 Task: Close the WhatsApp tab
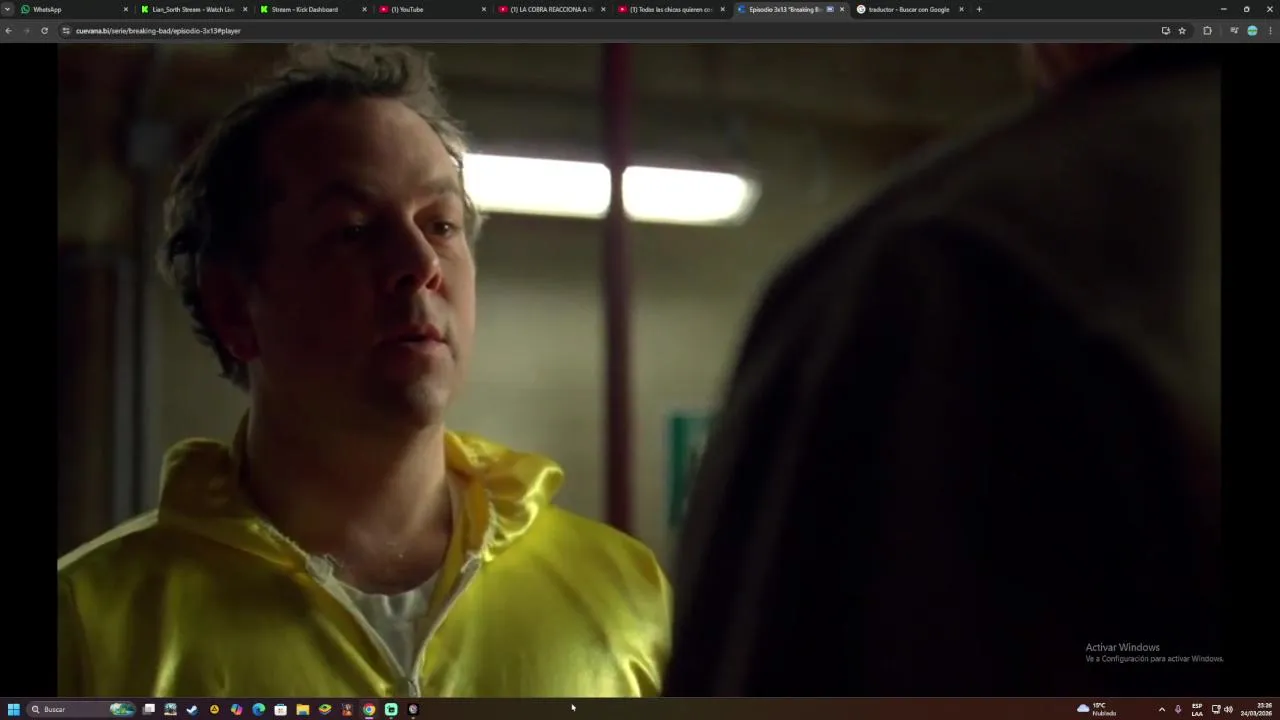coord(126,9)
